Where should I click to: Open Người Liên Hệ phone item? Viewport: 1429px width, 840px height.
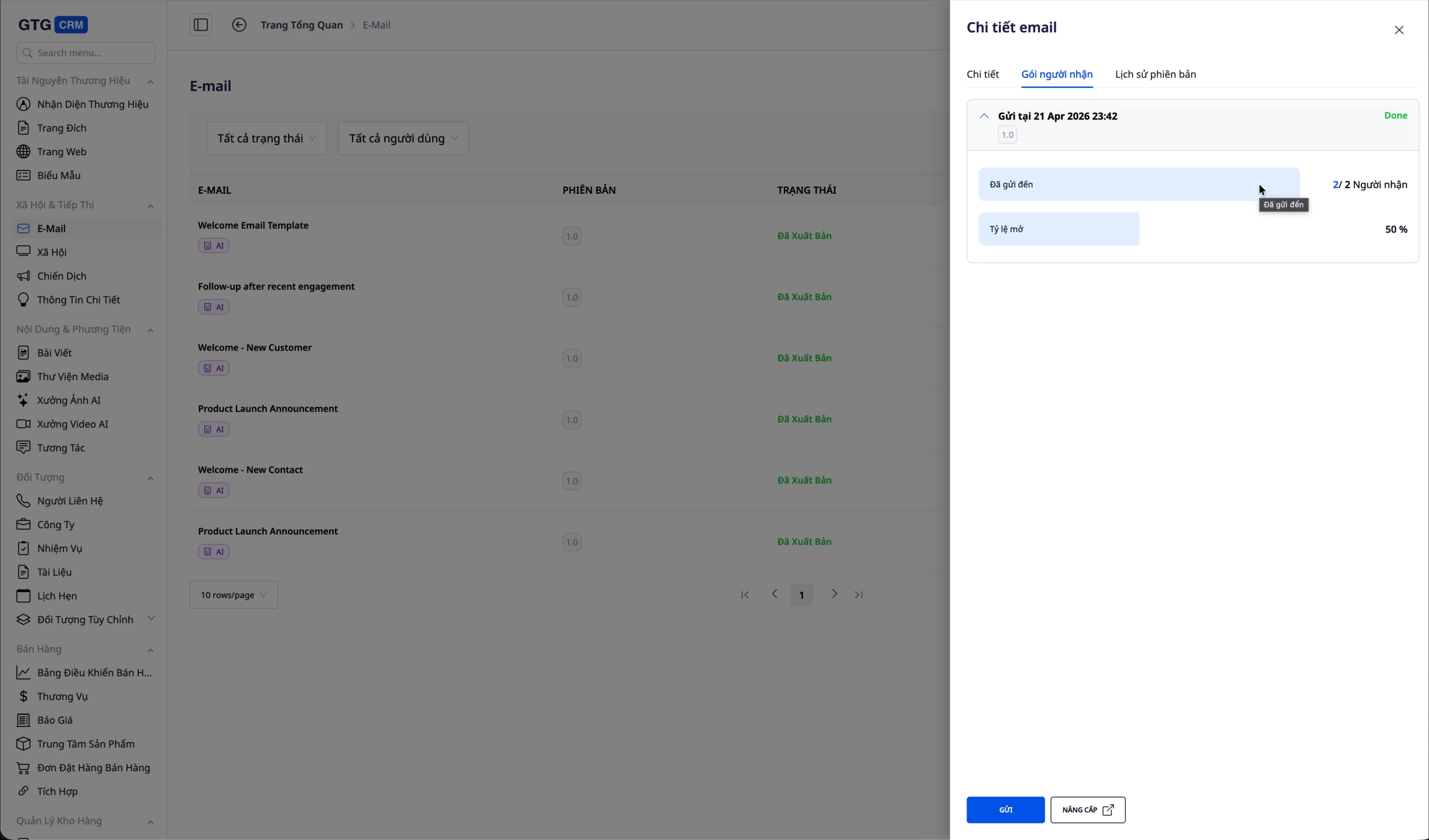click(70, 501)
